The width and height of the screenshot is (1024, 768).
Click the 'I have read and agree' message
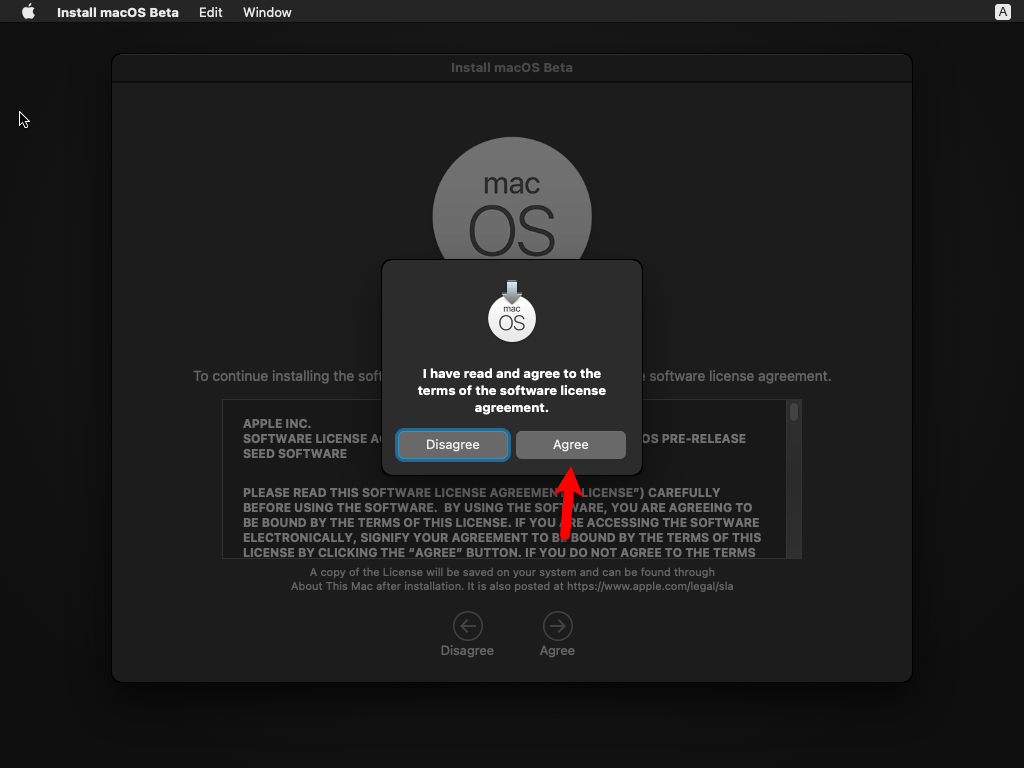click(512, 391)
